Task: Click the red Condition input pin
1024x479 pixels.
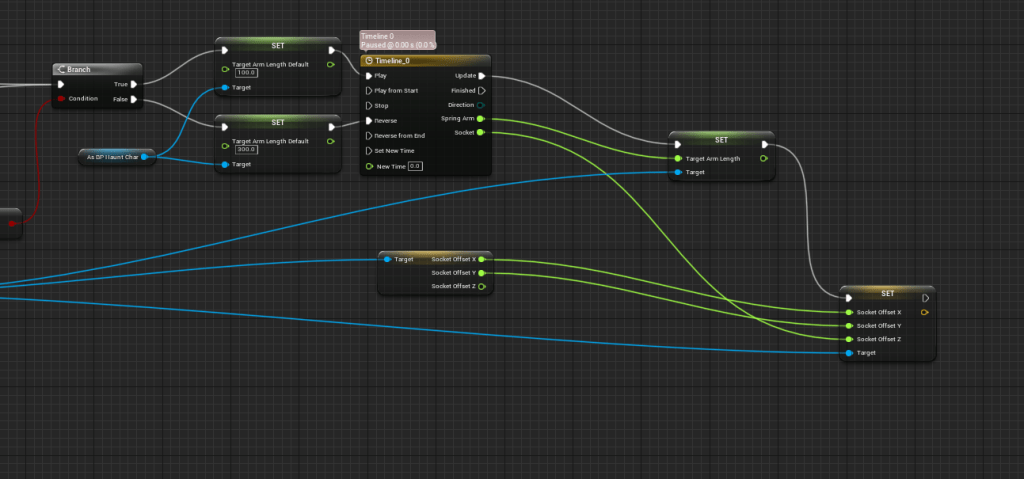Action: pos(62,99)
